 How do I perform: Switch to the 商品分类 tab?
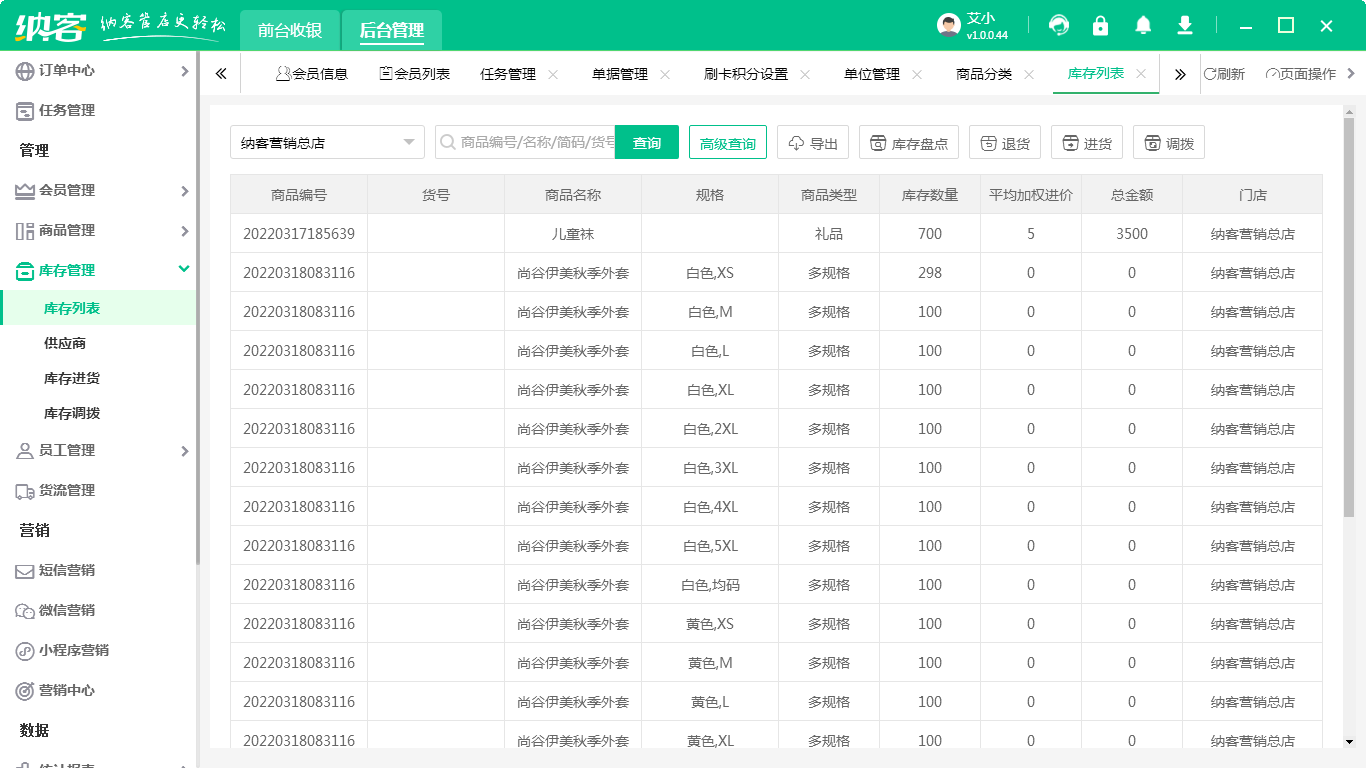984,74
